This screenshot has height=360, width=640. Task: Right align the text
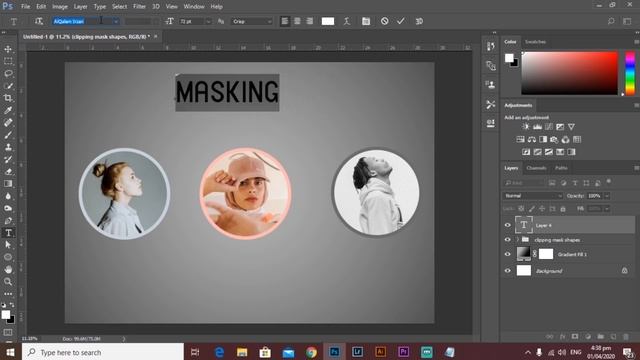(310, 21)
